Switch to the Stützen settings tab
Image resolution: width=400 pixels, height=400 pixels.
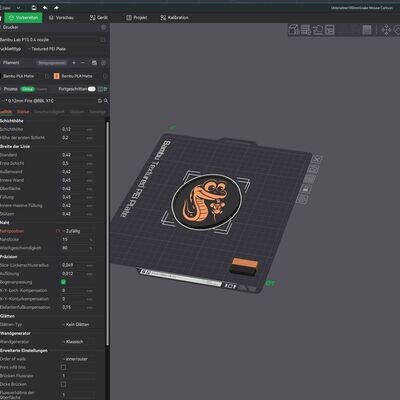[77, 112]
